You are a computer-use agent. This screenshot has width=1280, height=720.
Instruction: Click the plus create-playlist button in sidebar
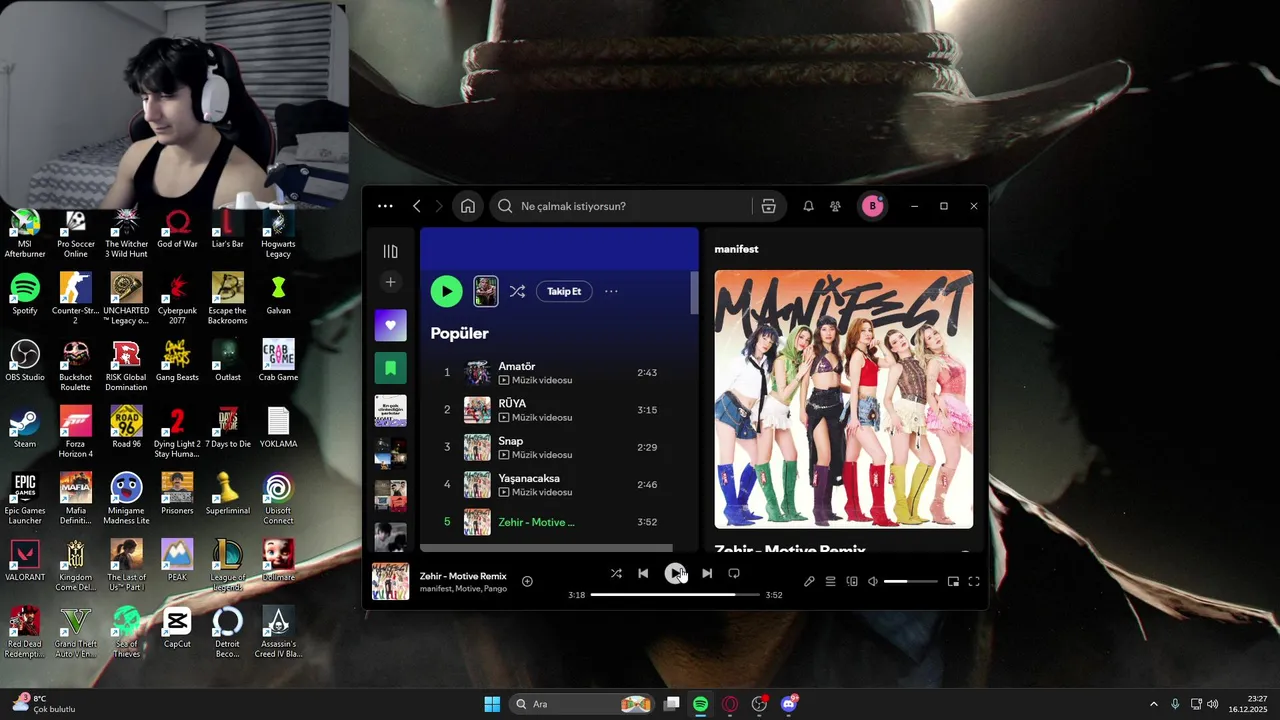click(391, 282)
